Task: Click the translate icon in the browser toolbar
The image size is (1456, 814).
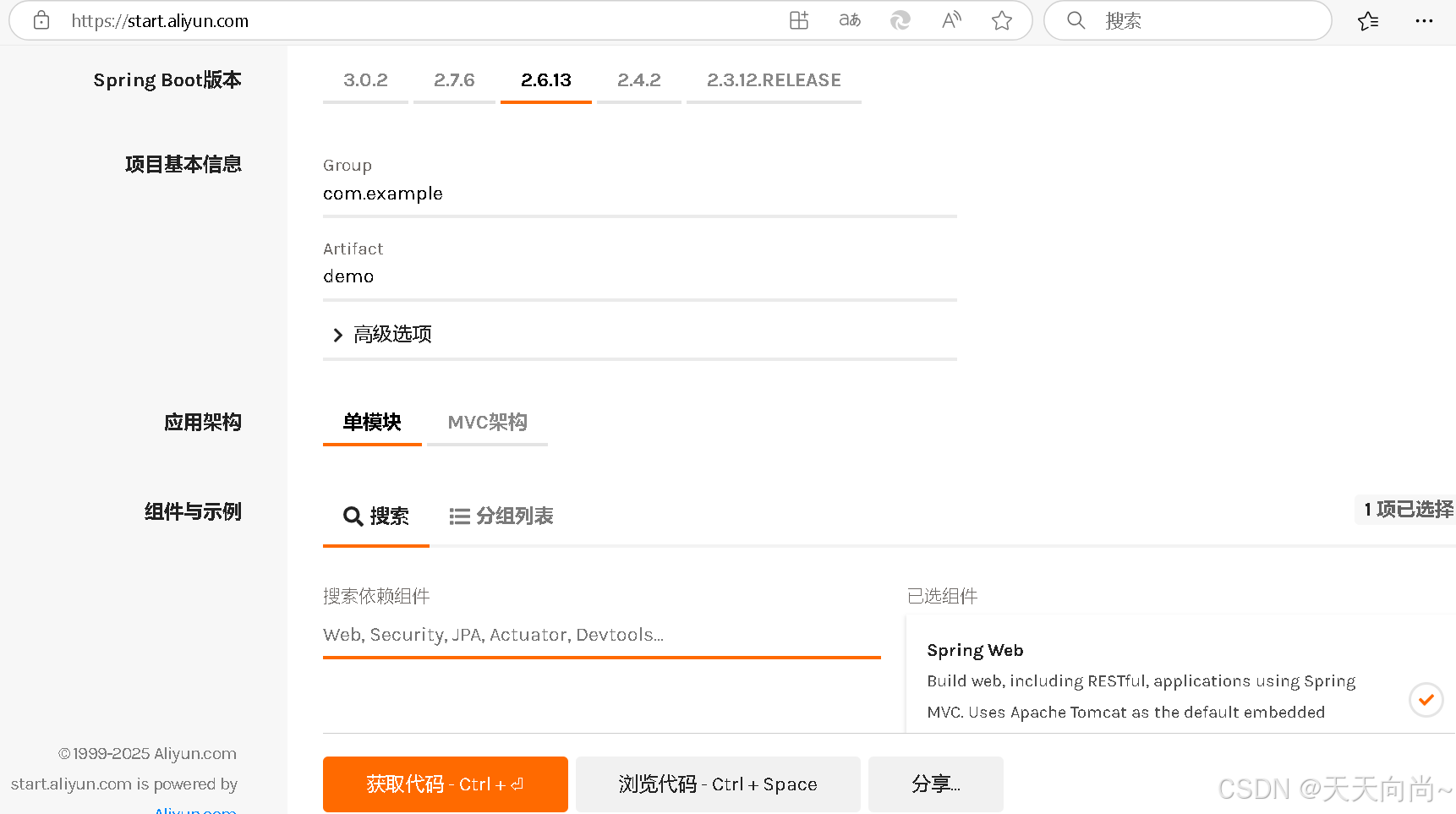Action: click(x=849, y=19)
